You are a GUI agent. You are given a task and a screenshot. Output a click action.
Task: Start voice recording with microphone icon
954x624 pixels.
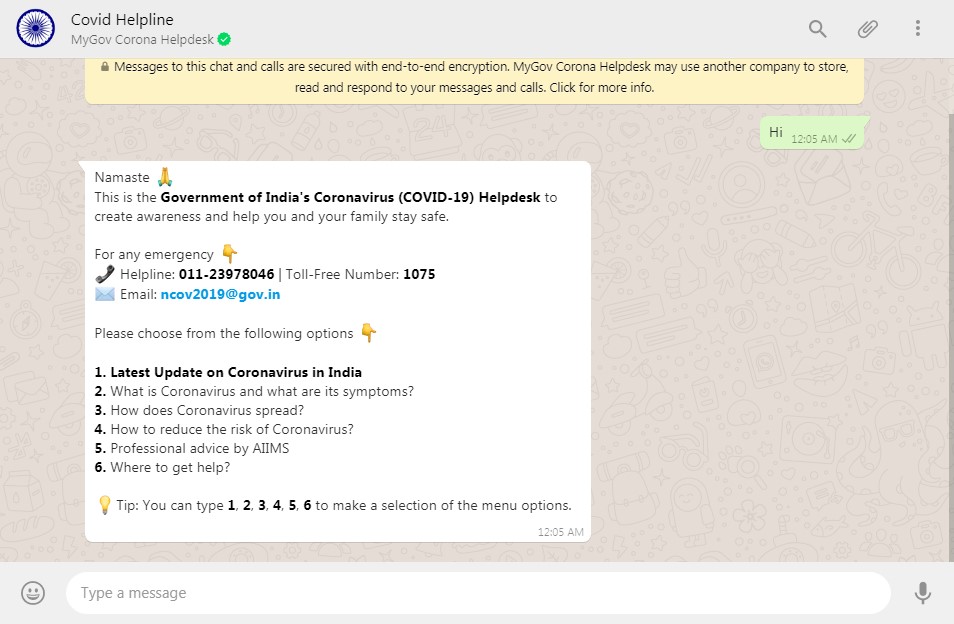[922, 592]
